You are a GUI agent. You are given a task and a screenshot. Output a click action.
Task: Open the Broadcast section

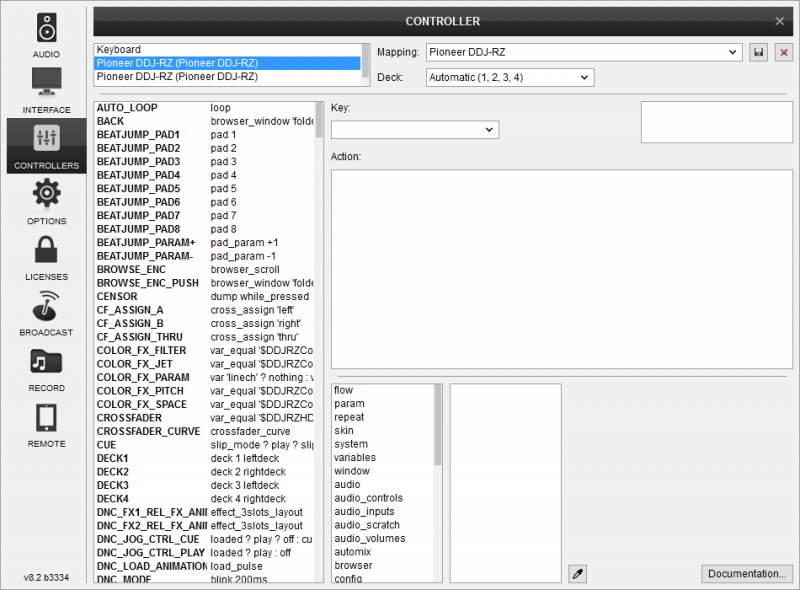click(x=46, y=313)
